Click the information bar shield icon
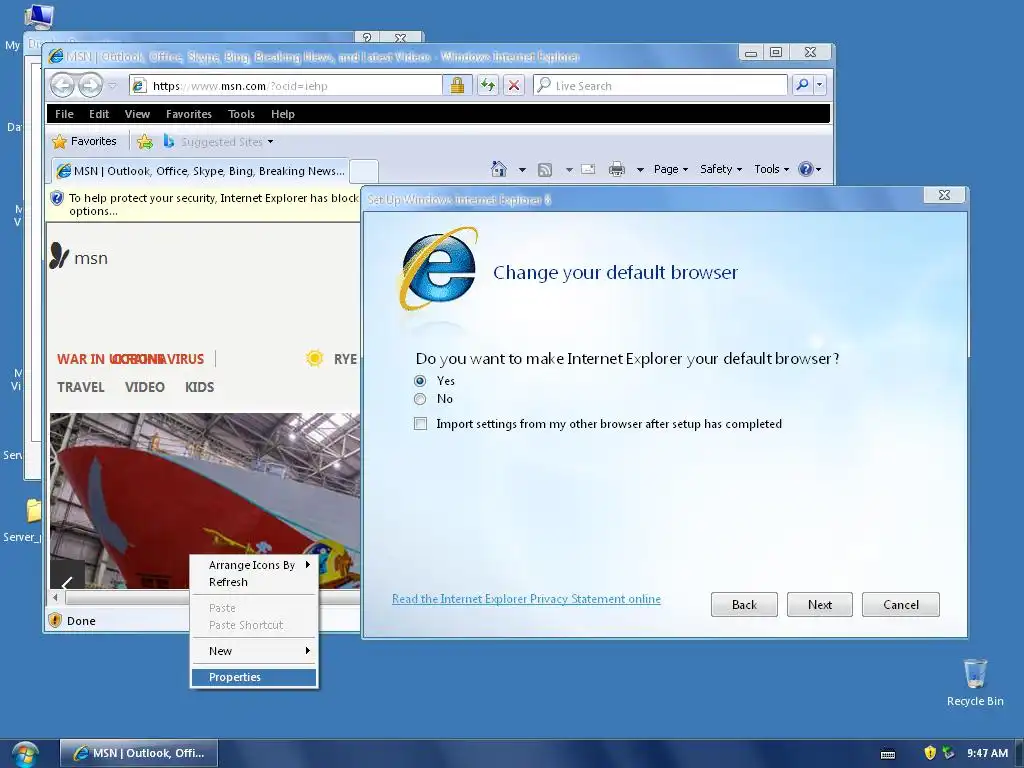The width and height of the screenshot is (1024, 768). coord(57,198)
